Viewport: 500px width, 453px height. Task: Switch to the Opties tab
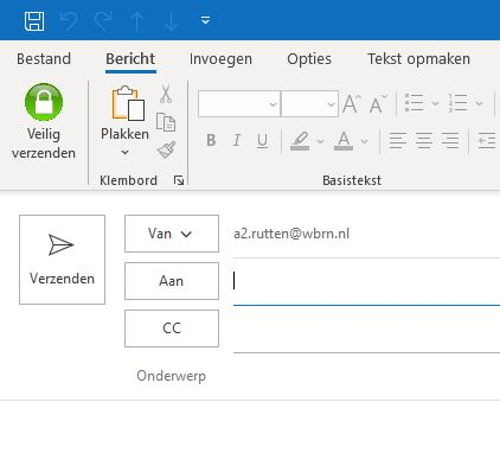click(309, 59)
